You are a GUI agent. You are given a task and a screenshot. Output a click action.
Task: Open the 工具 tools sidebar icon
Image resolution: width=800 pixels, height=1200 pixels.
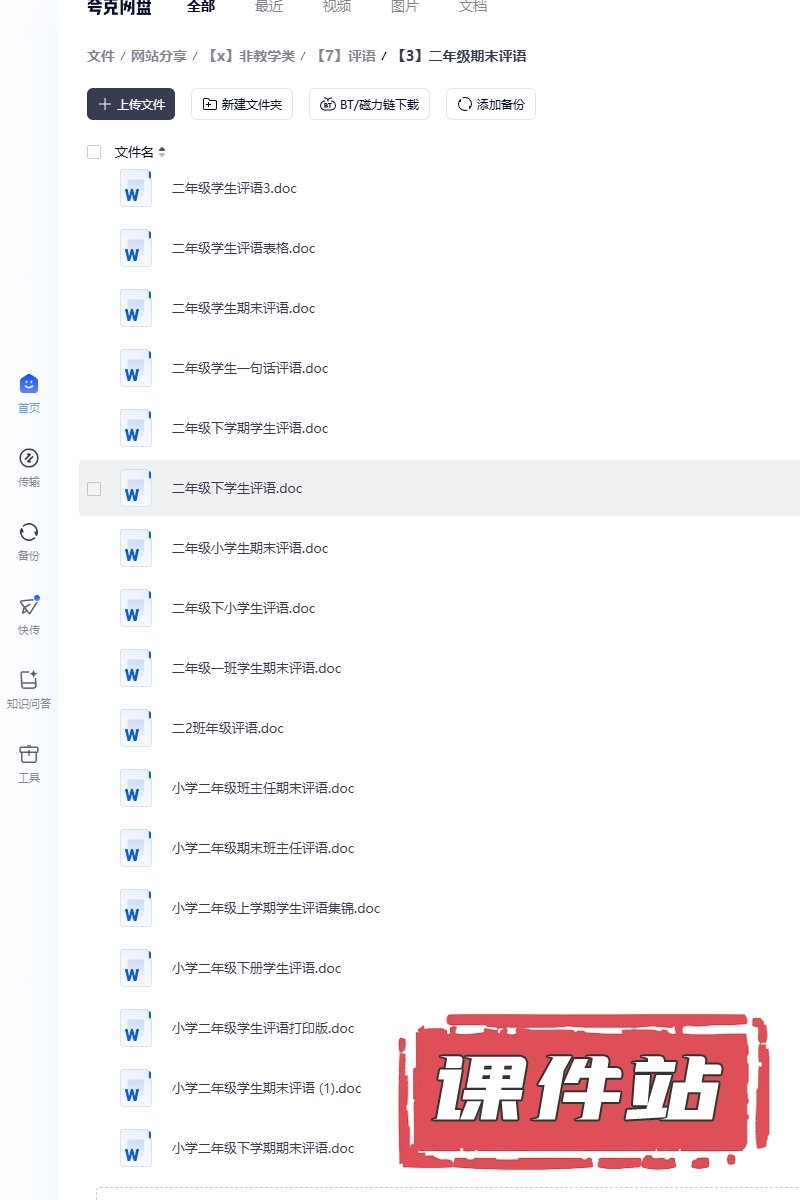29,754
